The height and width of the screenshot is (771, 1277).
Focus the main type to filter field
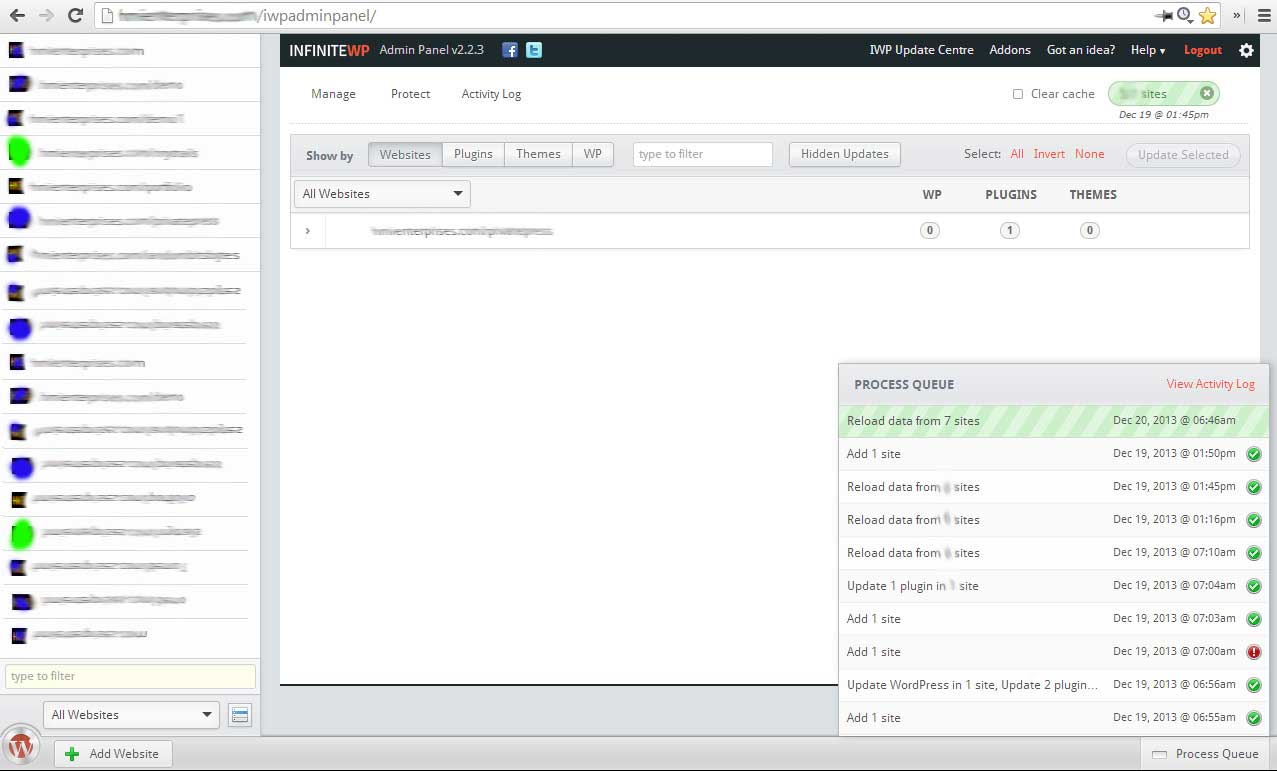tap(703, 154)
